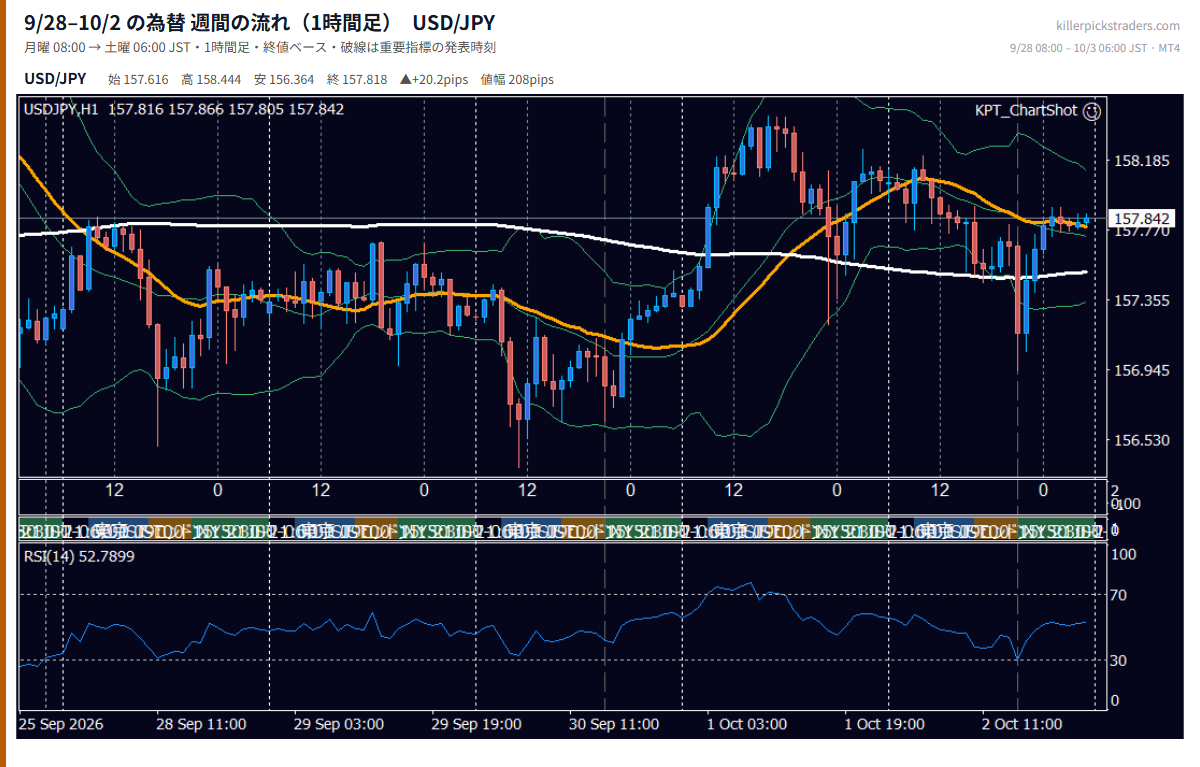Click the 2 Oct 11:00 time label

tap(1022, 724)
